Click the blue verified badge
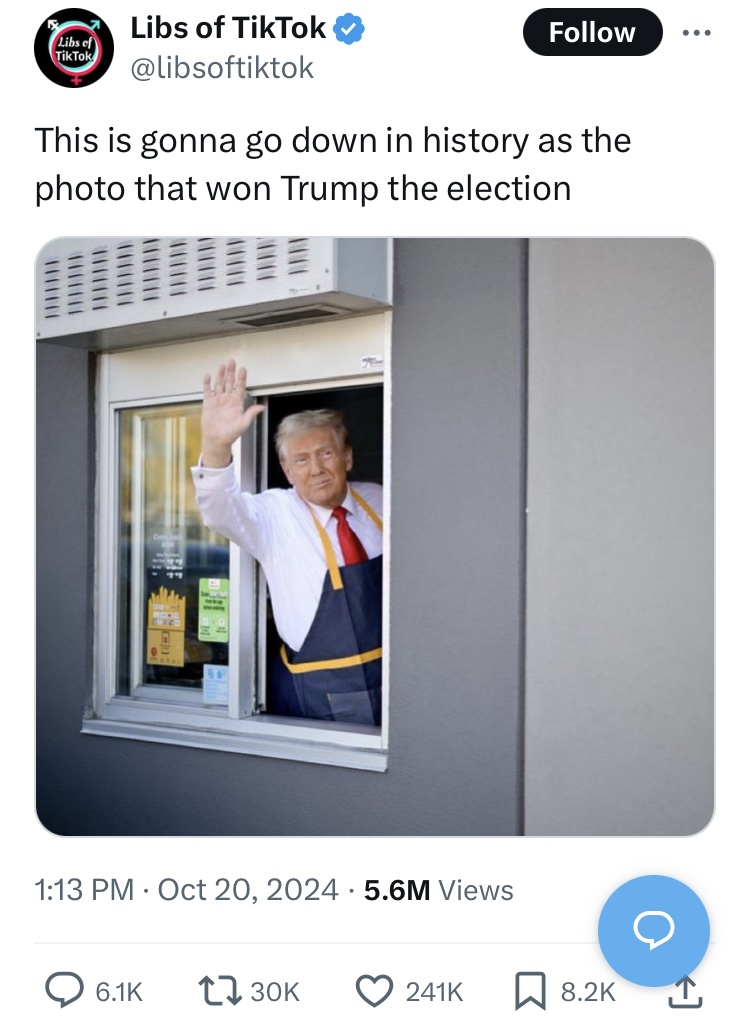Image resolution: width=750 pixels, height=1023 pixels. click(x=350, y=29)
